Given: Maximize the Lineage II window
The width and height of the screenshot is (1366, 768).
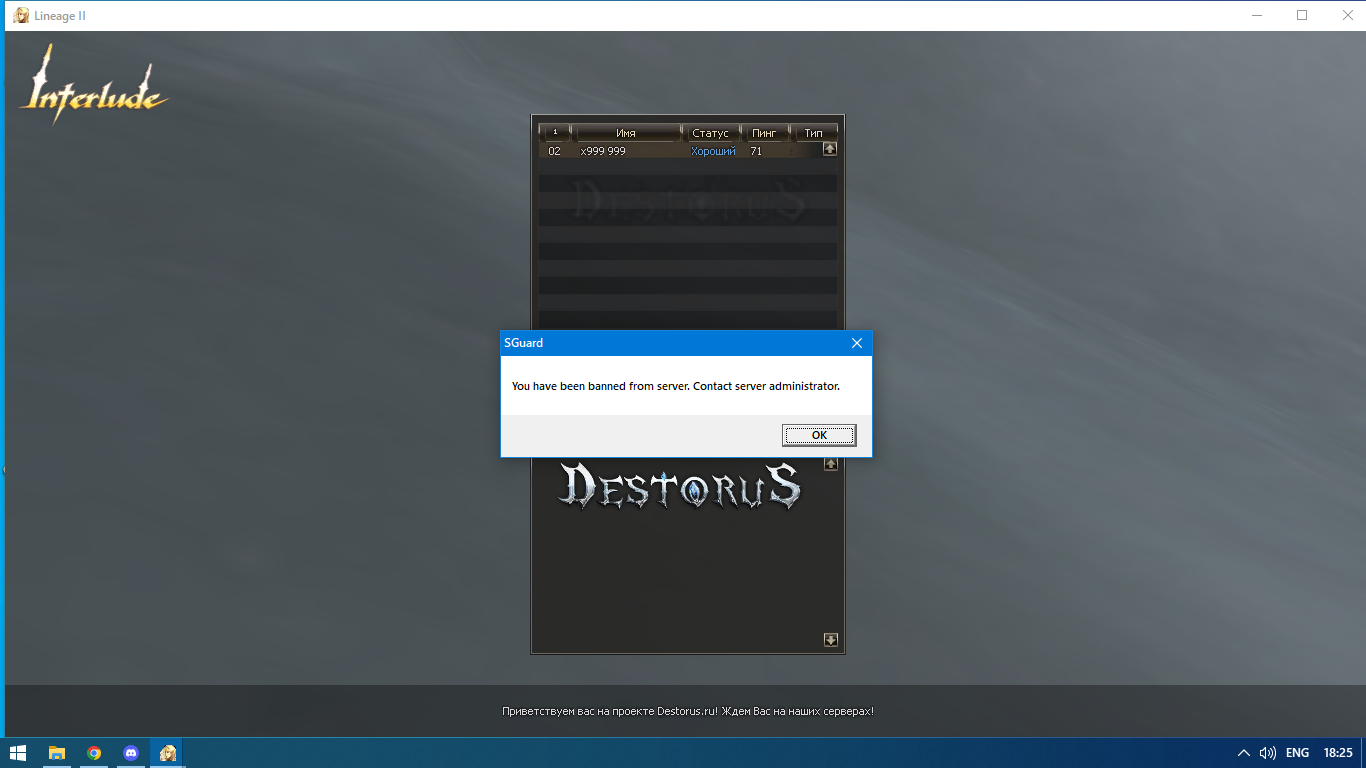Looking at the screenshot, I should tap(1302, 15).
